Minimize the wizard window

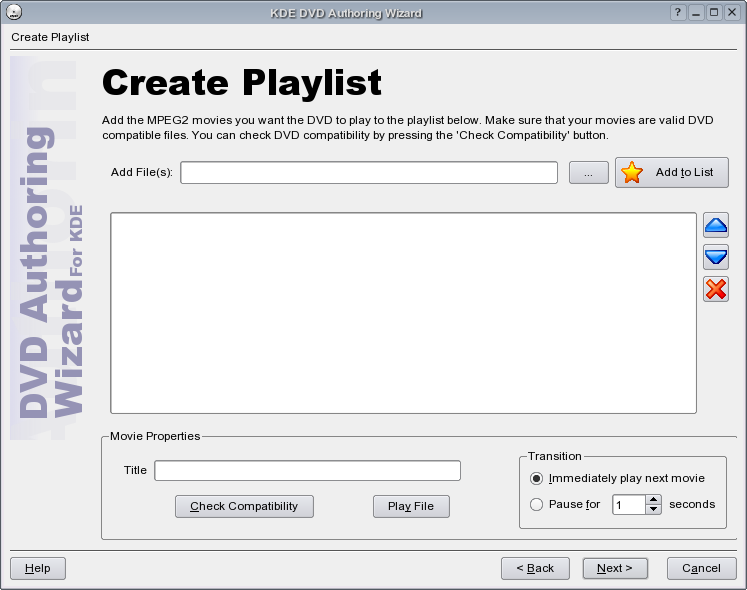696,12
